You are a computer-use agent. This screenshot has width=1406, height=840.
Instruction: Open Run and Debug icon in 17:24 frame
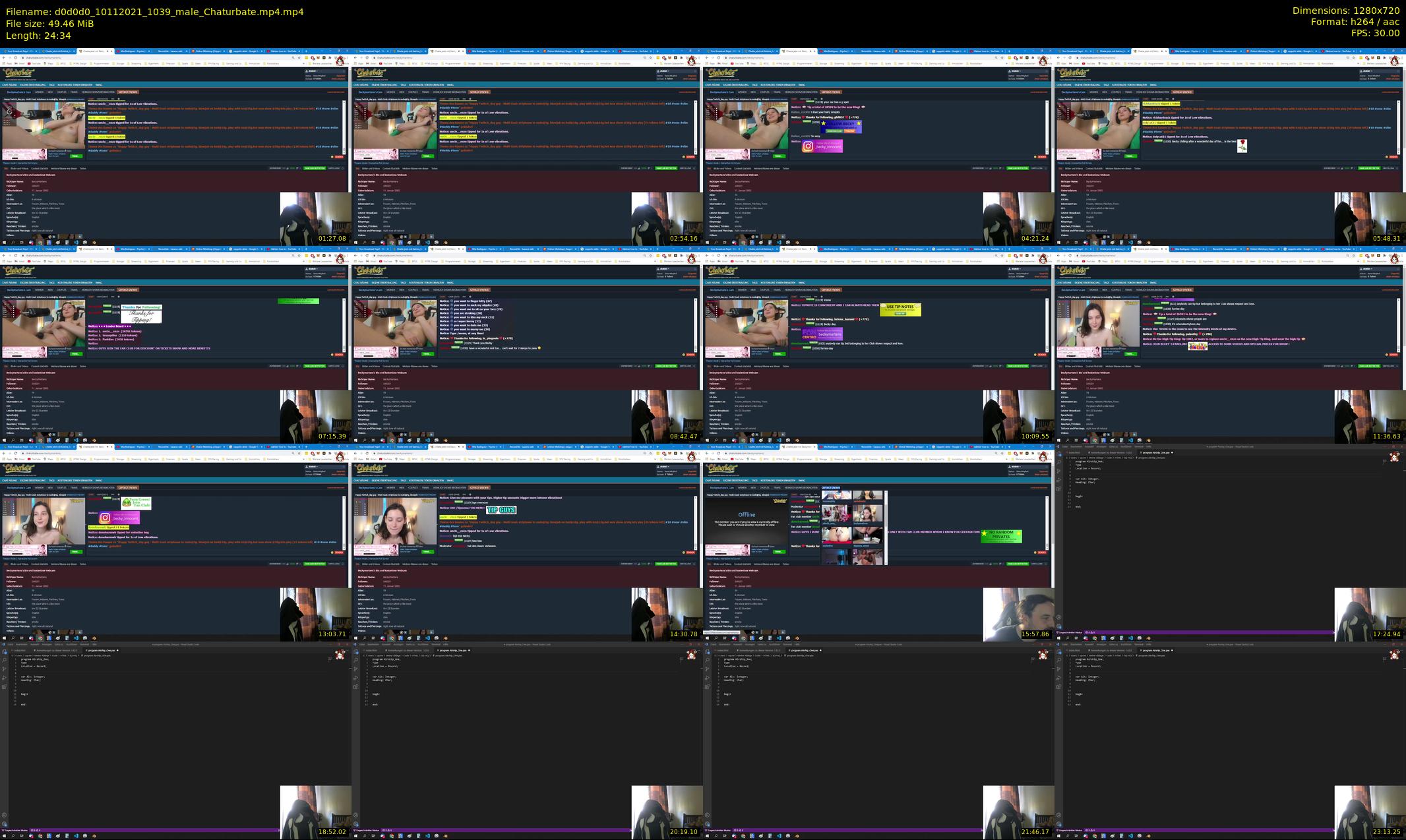1058,479
